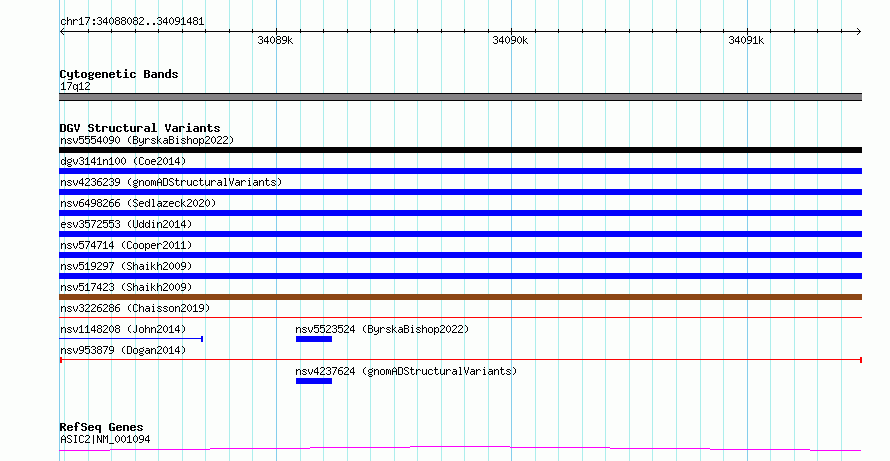This screenshot has width=890, height=461.
Task: Open nsv4237624 (gnomADStructuralVariants) label
Action: pyautogui.click(x=406, y=371)
